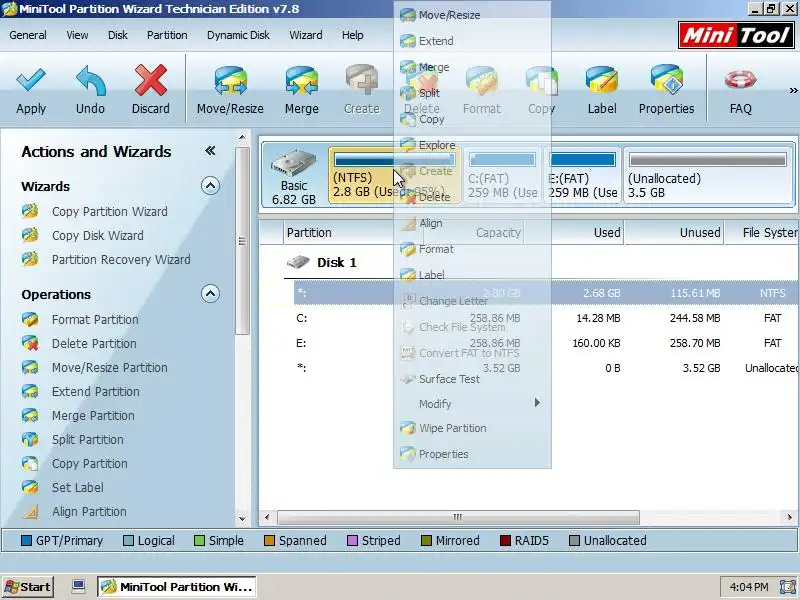Click show desktop icon in taskbar

(x=78, y=586)
